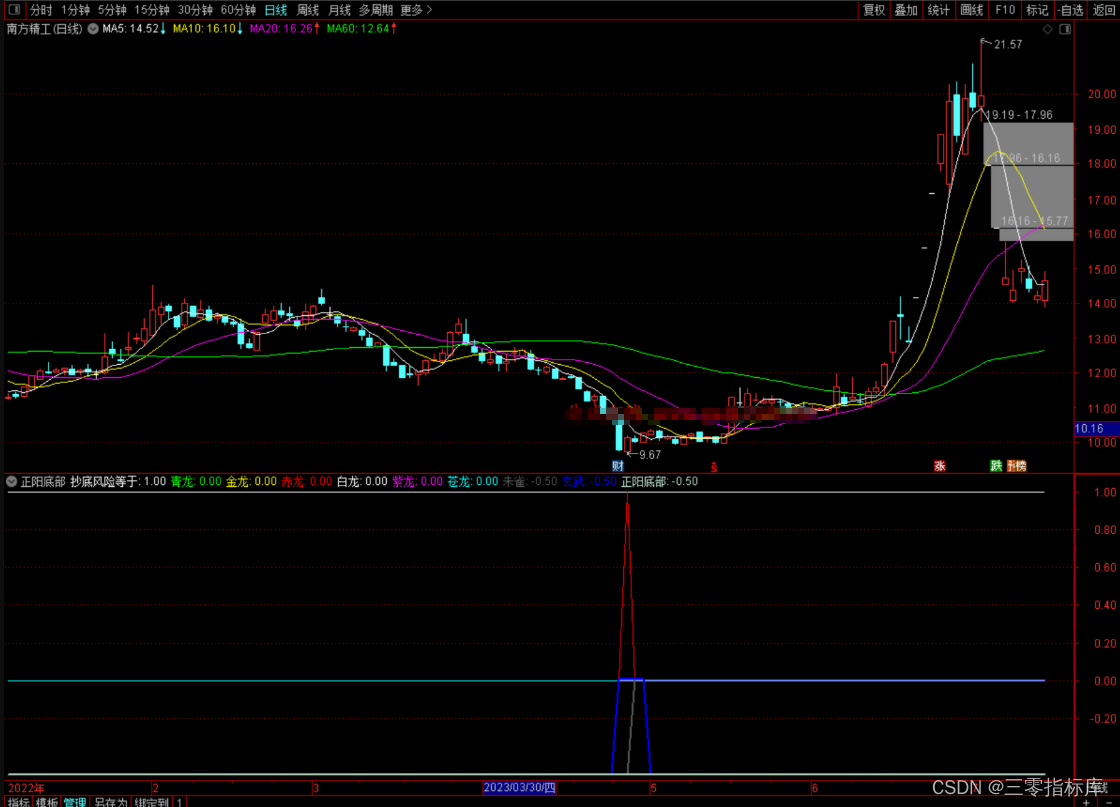Open the round dropdown beside 南方精工(日线)
The height and width of the screenshot is (807, 1120).
(x=93, y=29)
